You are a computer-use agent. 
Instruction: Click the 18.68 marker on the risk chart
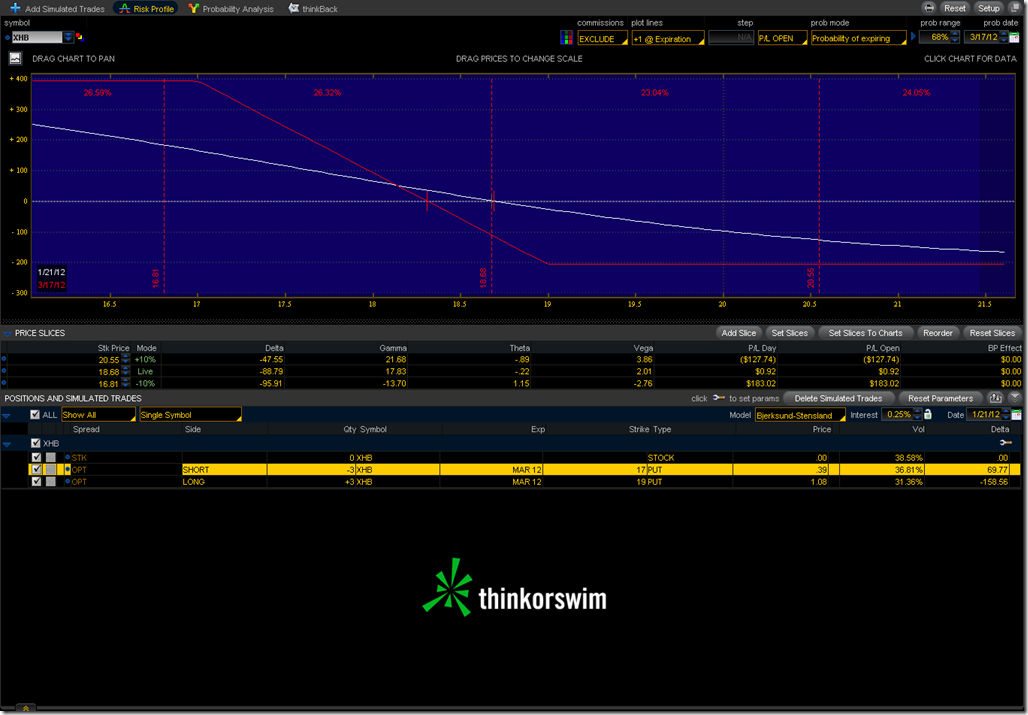[x=483, y=277]
